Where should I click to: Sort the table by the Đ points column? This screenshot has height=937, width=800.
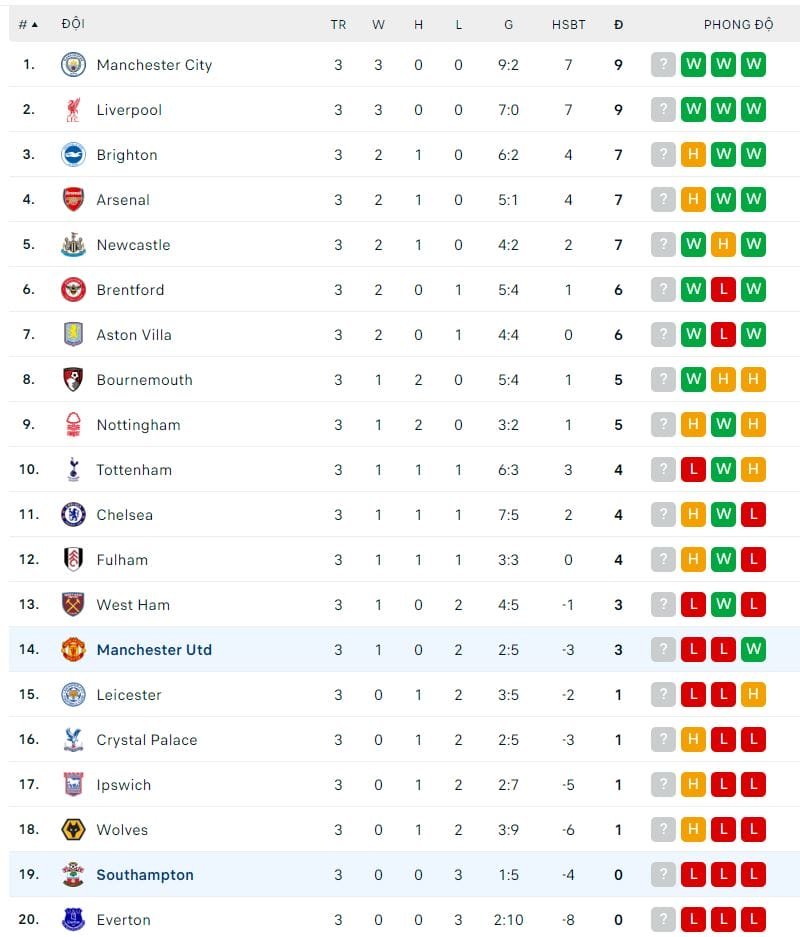[x=618, y=24]
